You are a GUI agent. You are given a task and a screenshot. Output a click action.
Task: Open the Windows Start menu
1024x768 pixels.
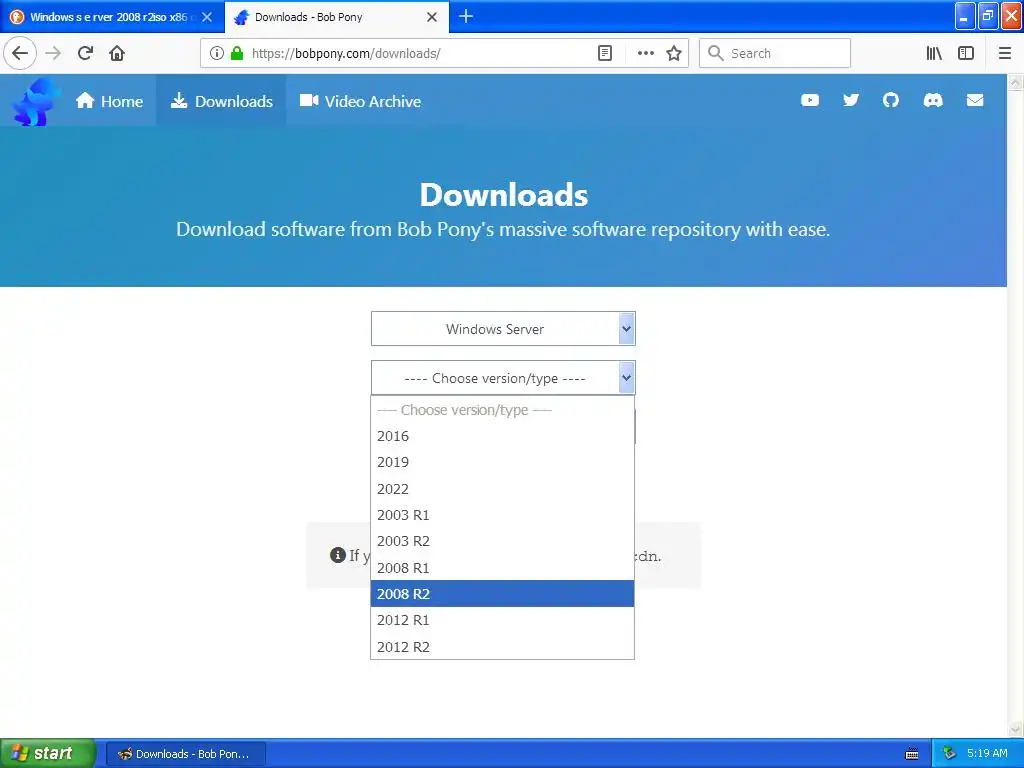(47, 753)
